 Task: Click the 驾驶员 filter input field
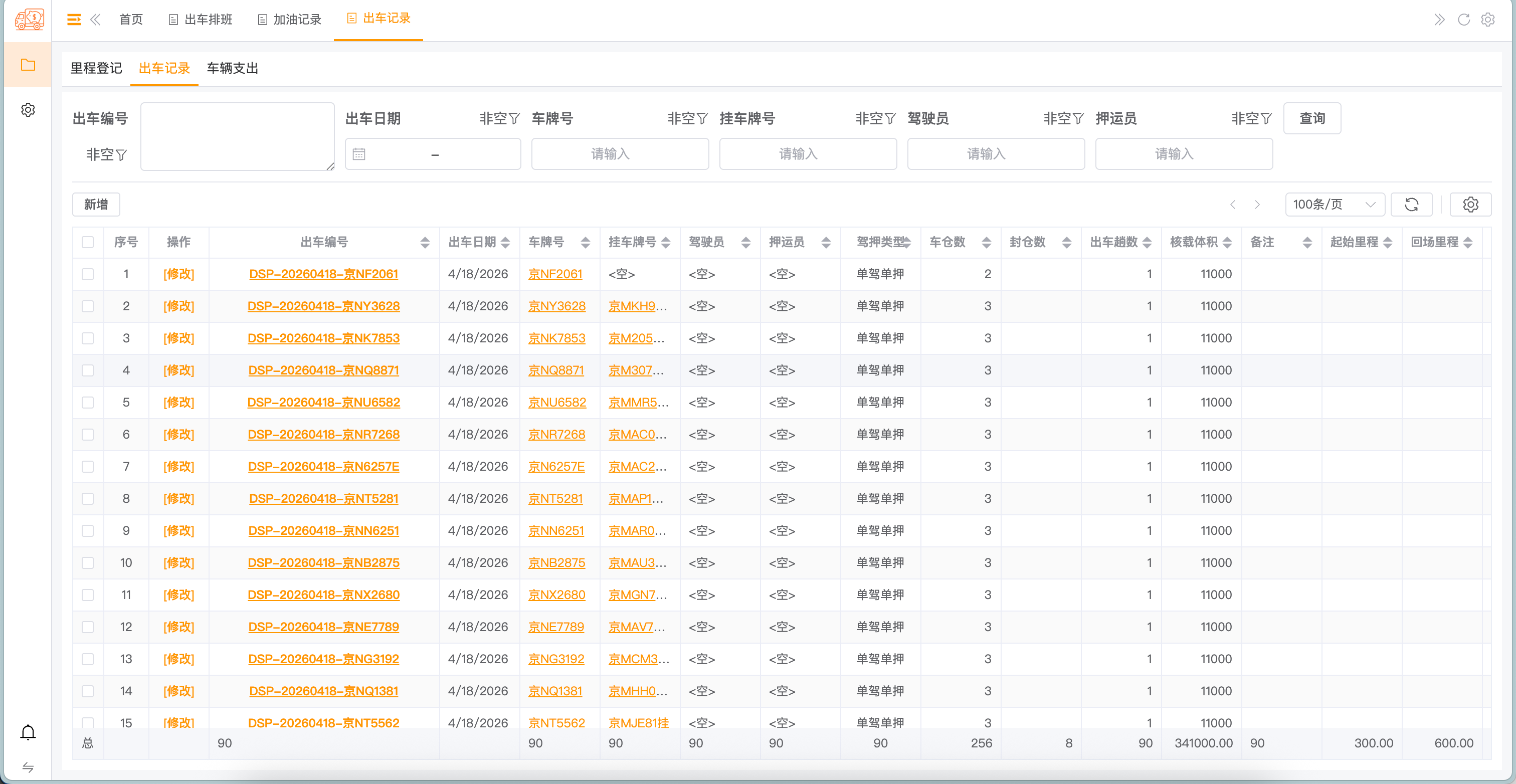[x=996, y=154]
